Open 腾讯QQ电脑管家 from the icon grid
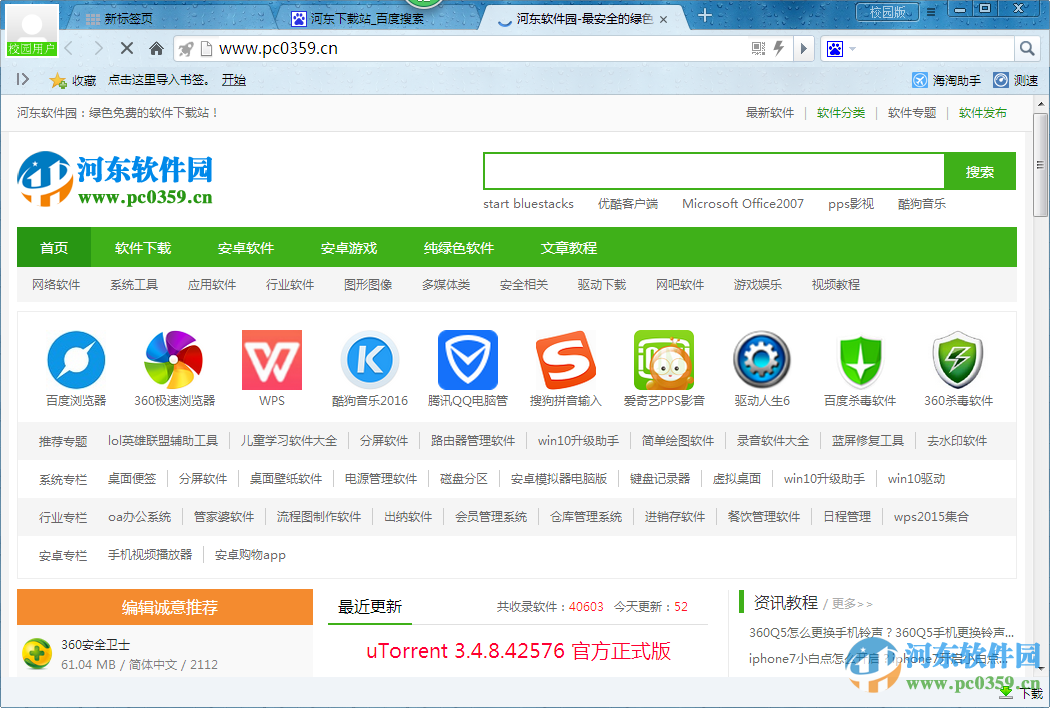This screenshot has height=708, width=1050. [x=467, y=360]
